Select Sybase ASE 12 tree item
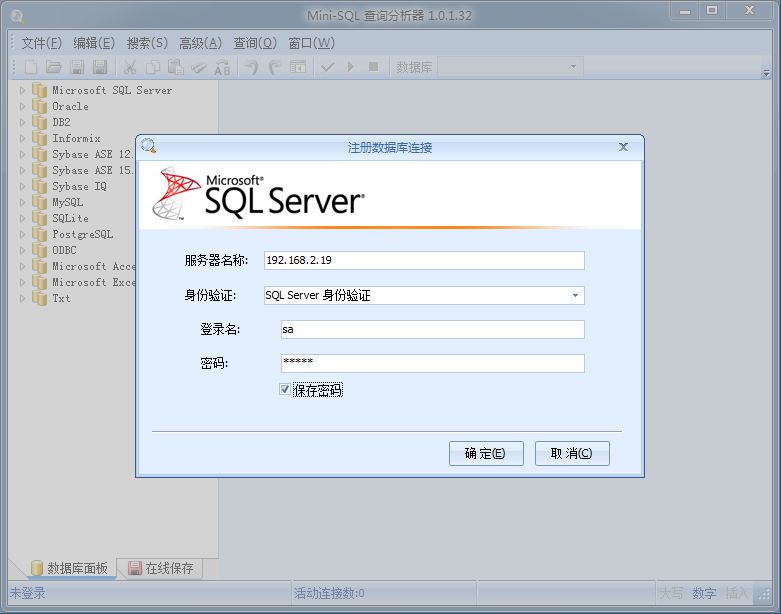Image resolution: width=781 pixels, height=614 pixels. pos(93,154)
